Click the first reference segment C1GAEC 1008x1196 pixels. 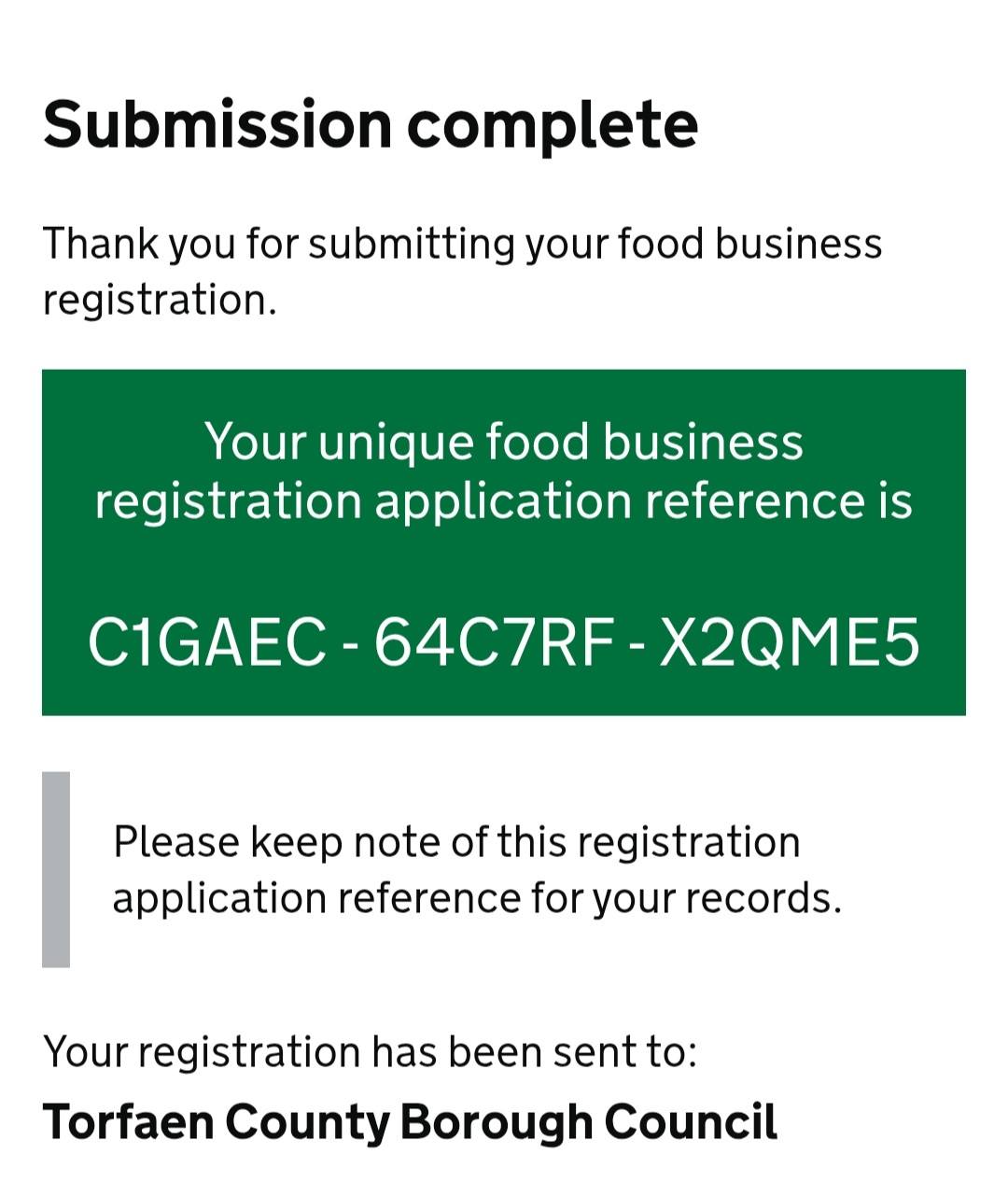coord(207,644)
